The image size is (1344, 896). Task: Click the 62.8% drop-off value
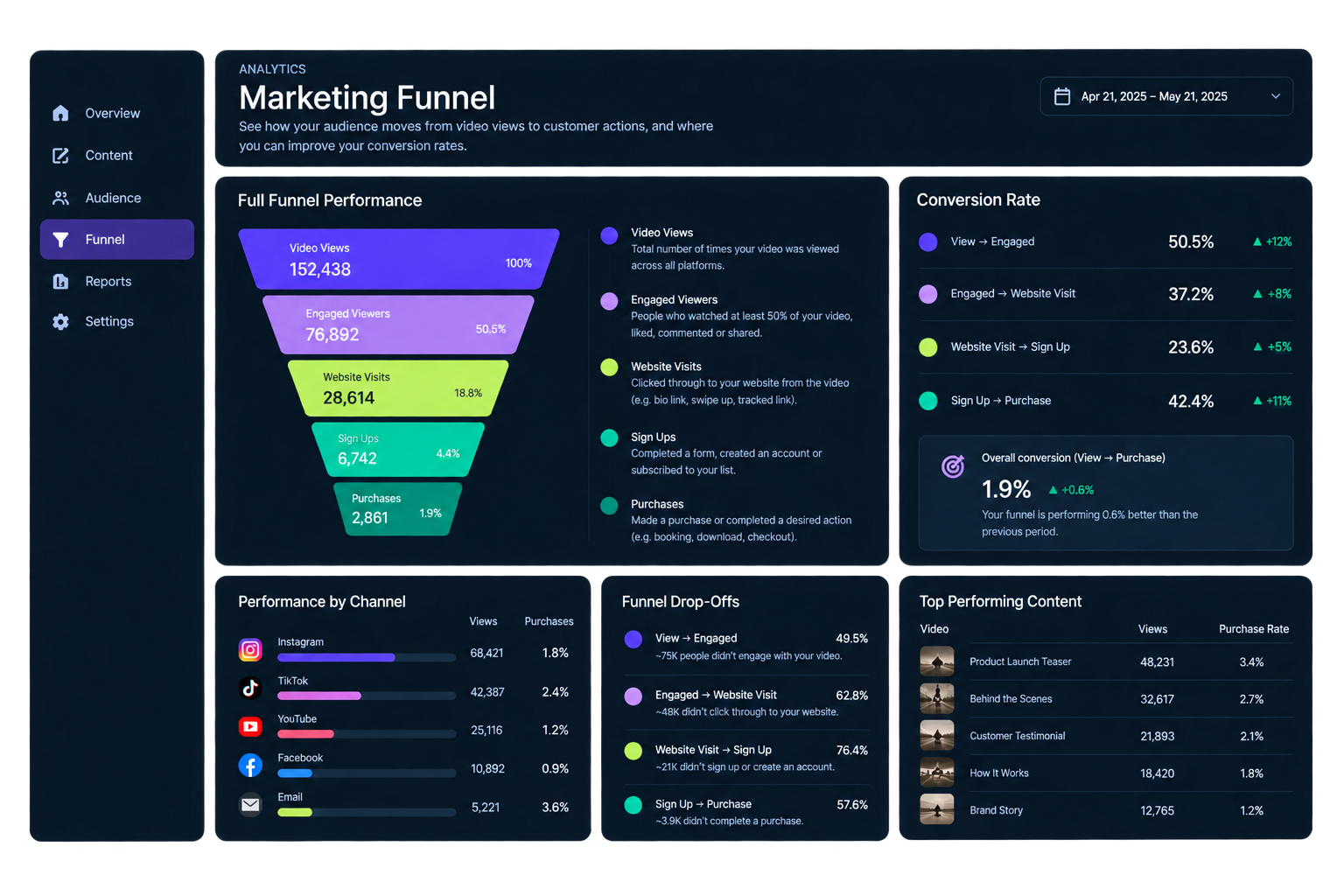coord(851,696)
